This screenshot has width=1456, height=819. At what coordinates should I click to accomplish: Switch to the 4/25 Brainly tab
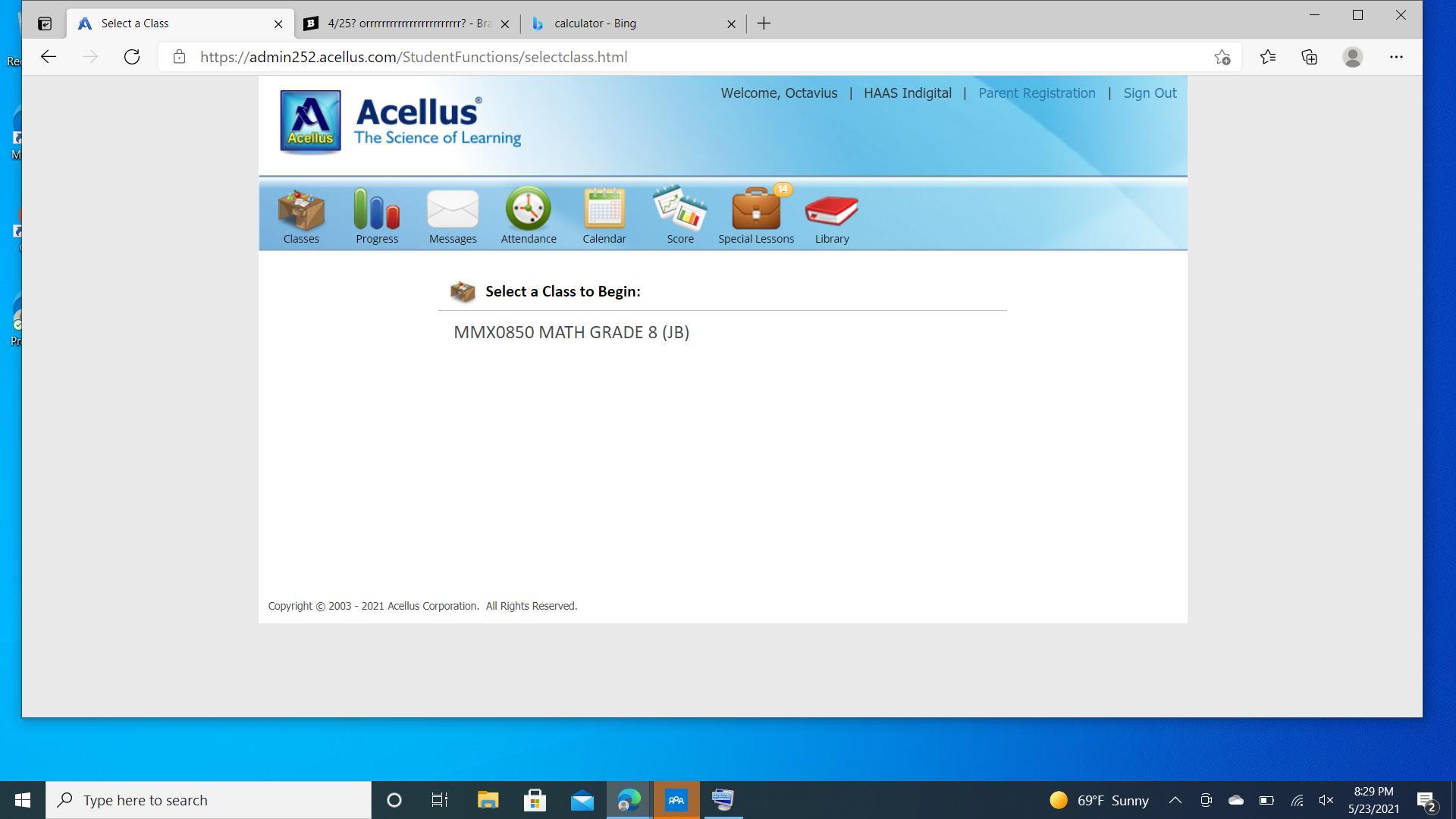point(409,24)
